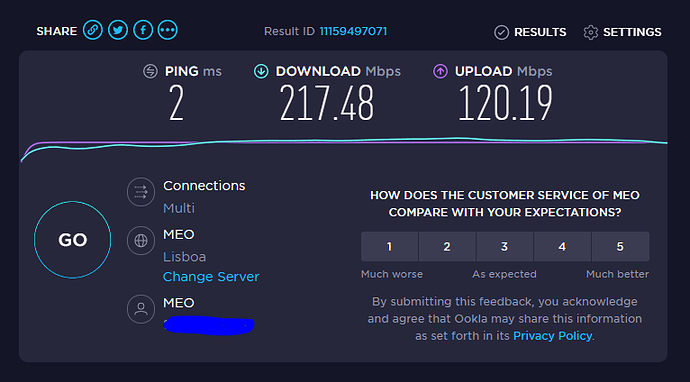
Task: Open more share options ellipsis icon
Action: pos(168,30)
